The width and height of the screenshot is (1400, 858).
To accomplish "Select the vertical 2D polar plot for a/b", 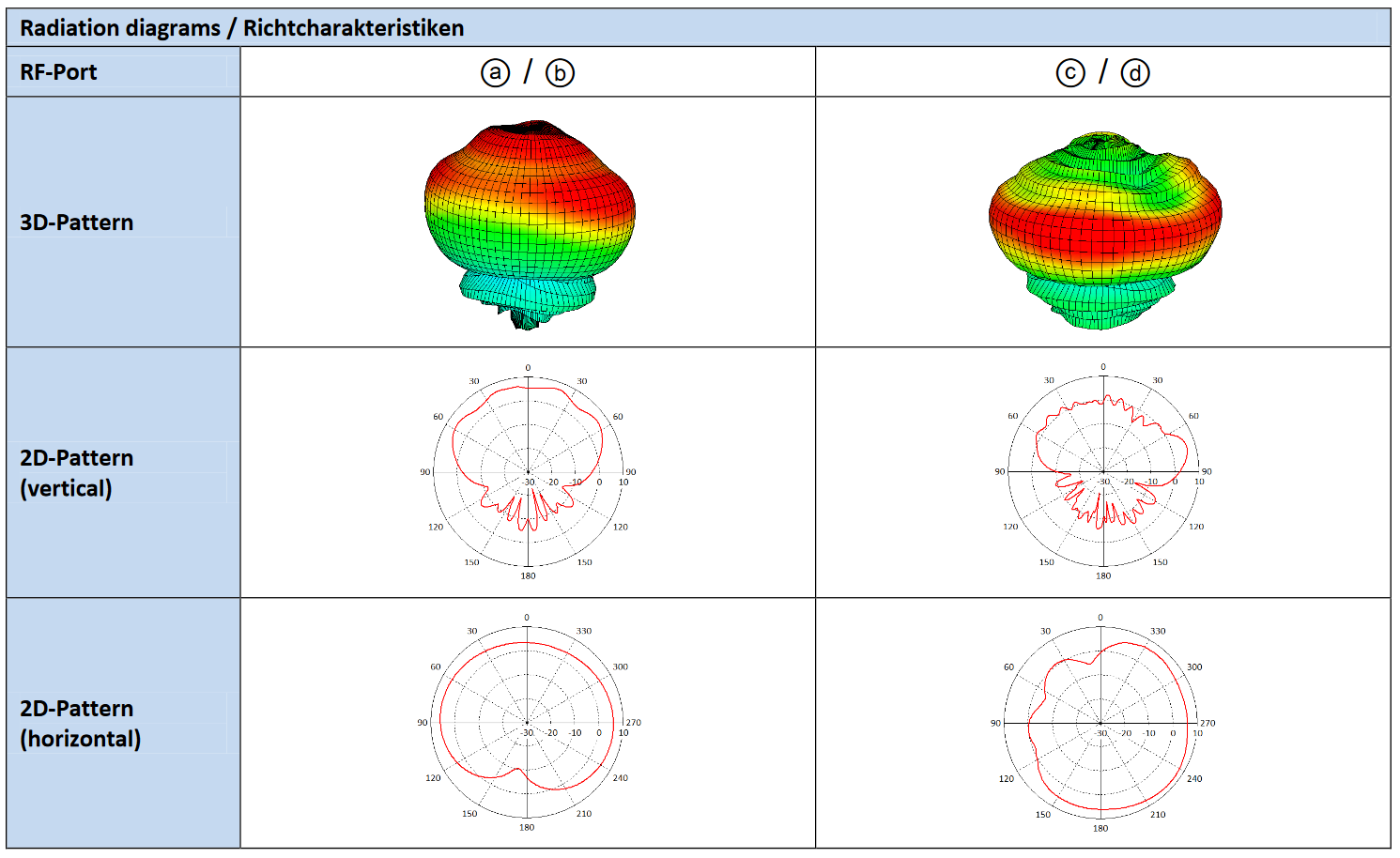I will [528, 472].
